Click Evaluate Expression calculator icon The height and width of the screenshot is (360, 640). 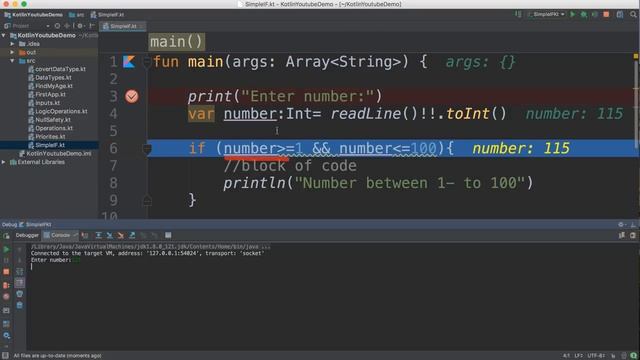coord(168,236)
